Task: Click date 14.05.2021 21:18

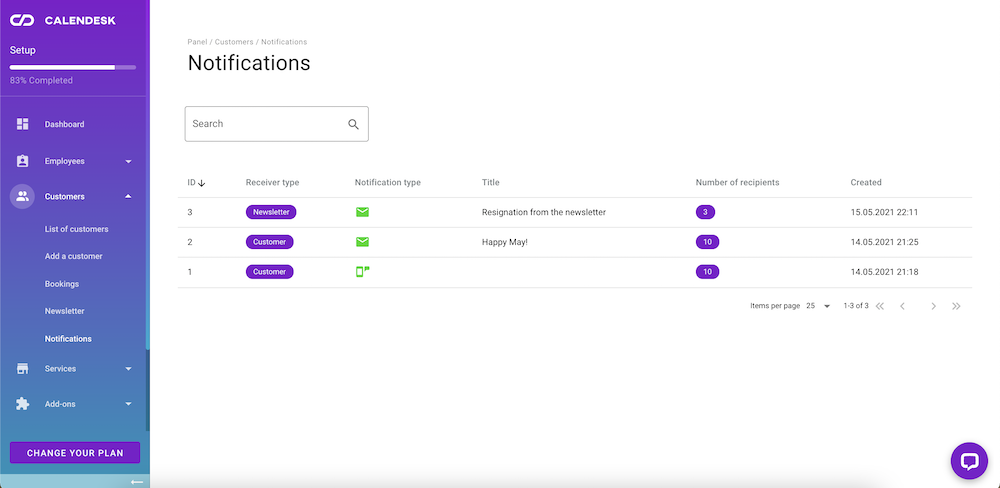Action: tap(884, 272)
